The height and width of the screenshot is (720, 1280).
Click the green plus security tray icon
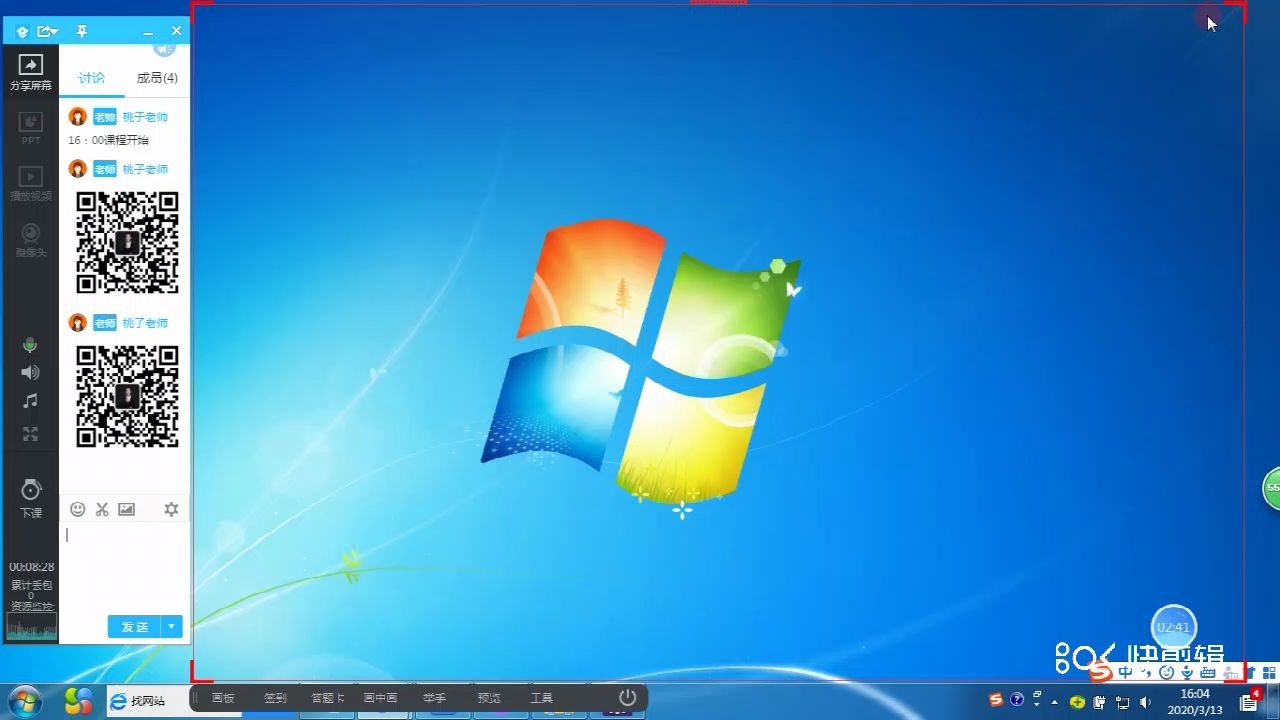pyautogui.click(x=1077, y=702)
